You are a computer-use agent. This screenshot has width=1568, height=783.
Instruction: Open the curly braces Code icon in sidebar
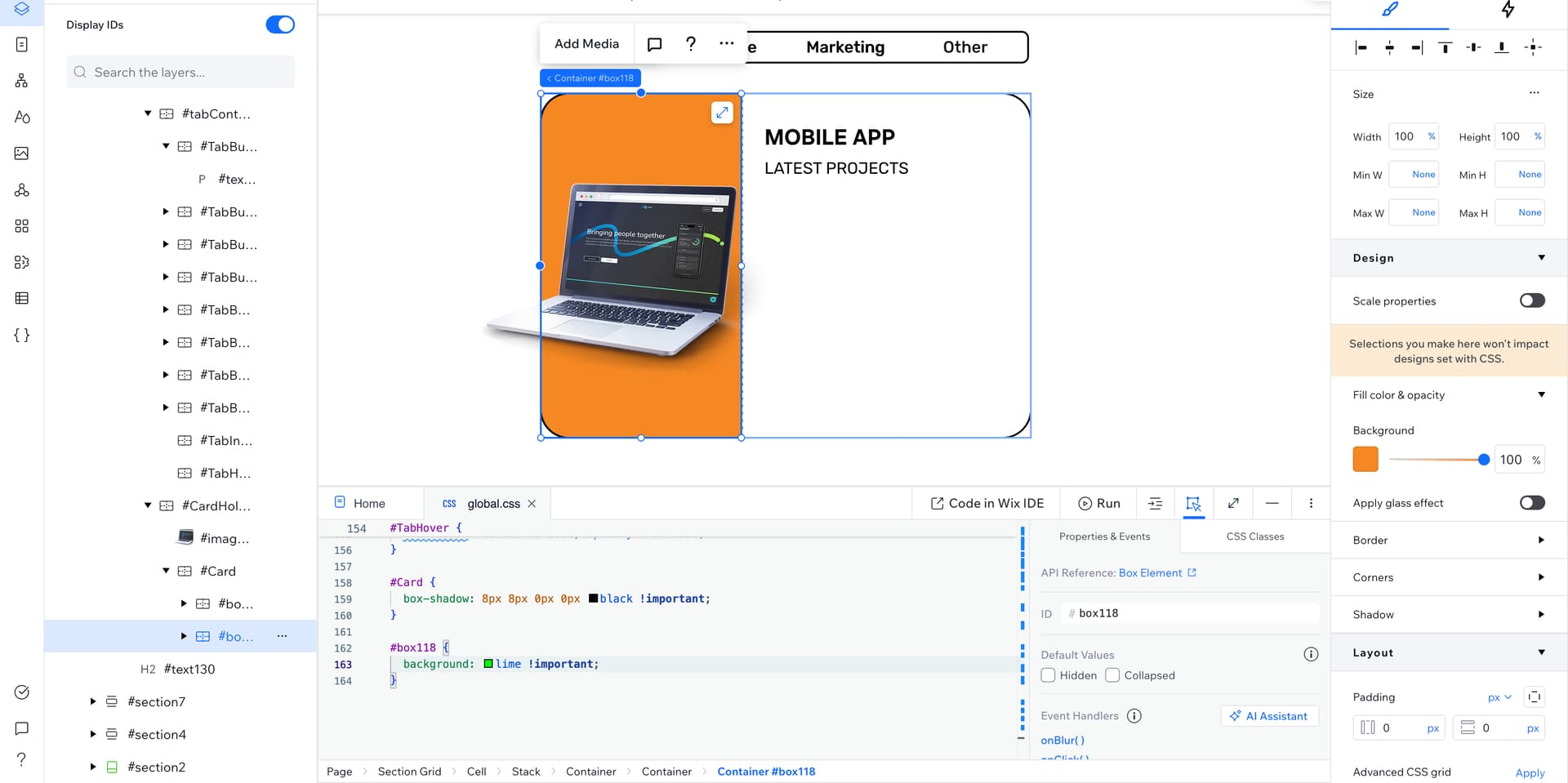tap(22, 335)
